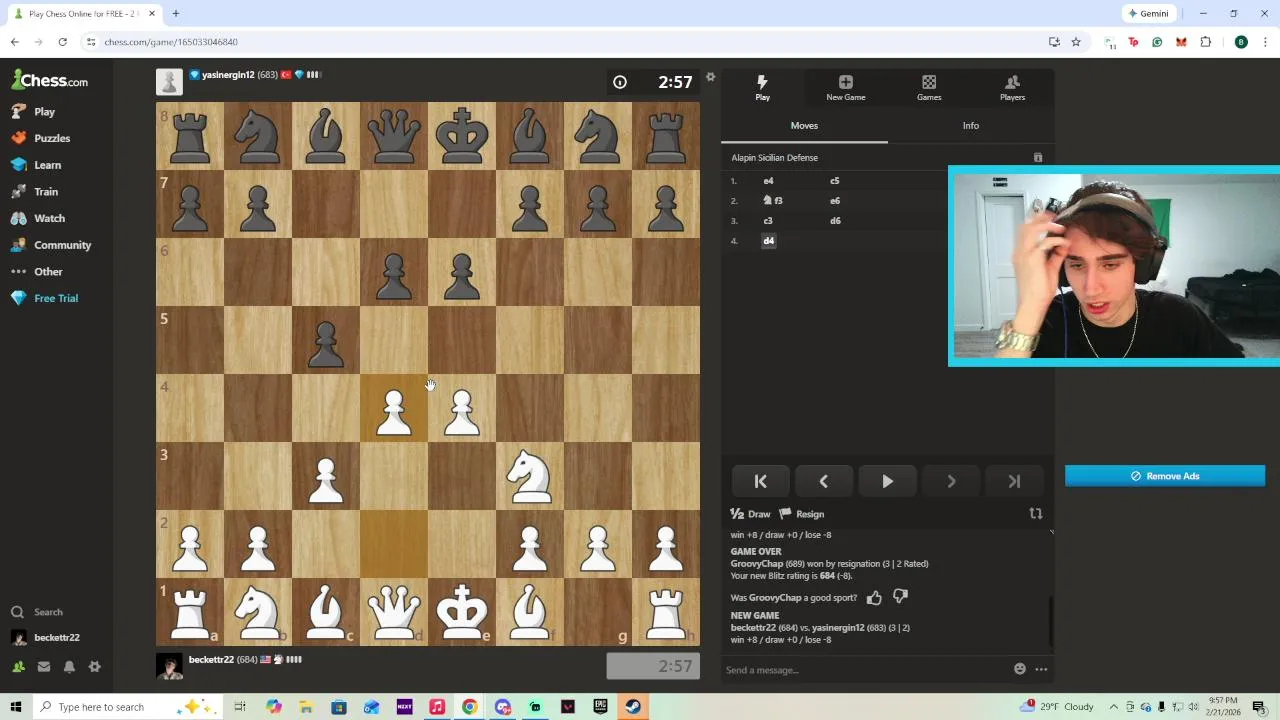Viewport: 1280px width, 720px height.
Task: Open the board settings gear
Action: coord(710,77)
